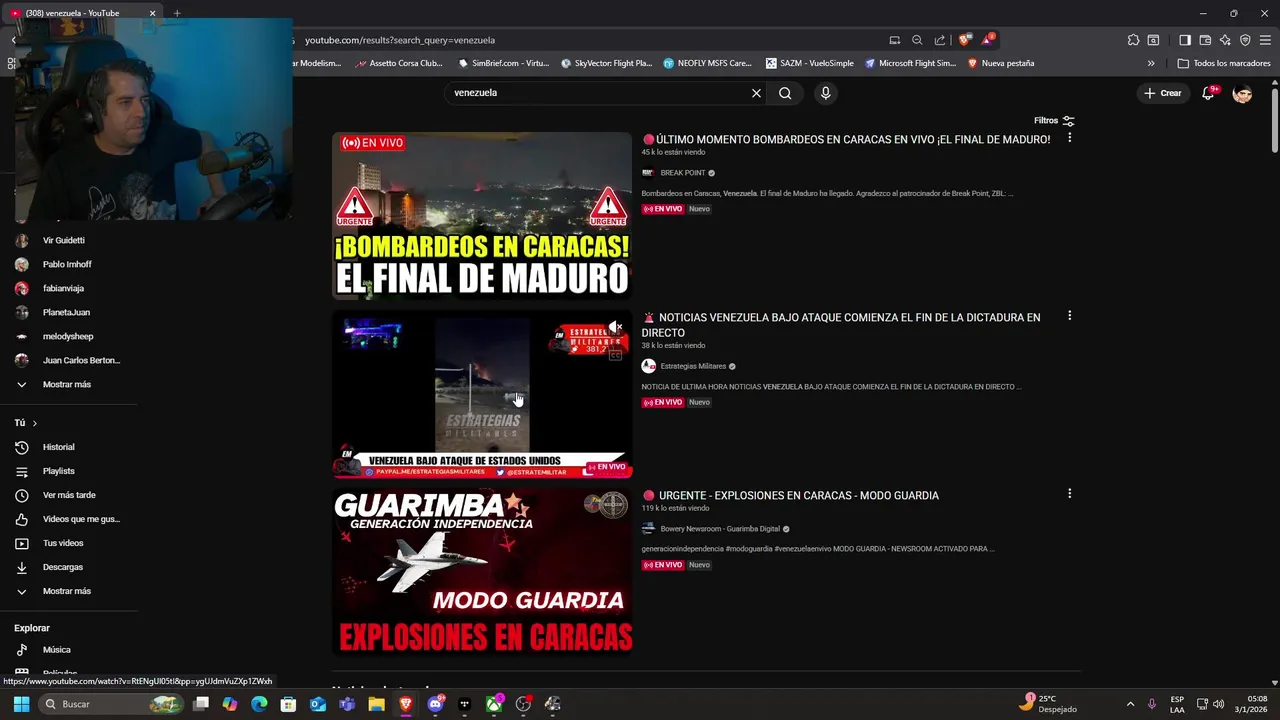
Task: Click the Crear button
Action: (x=1163, y=93)
